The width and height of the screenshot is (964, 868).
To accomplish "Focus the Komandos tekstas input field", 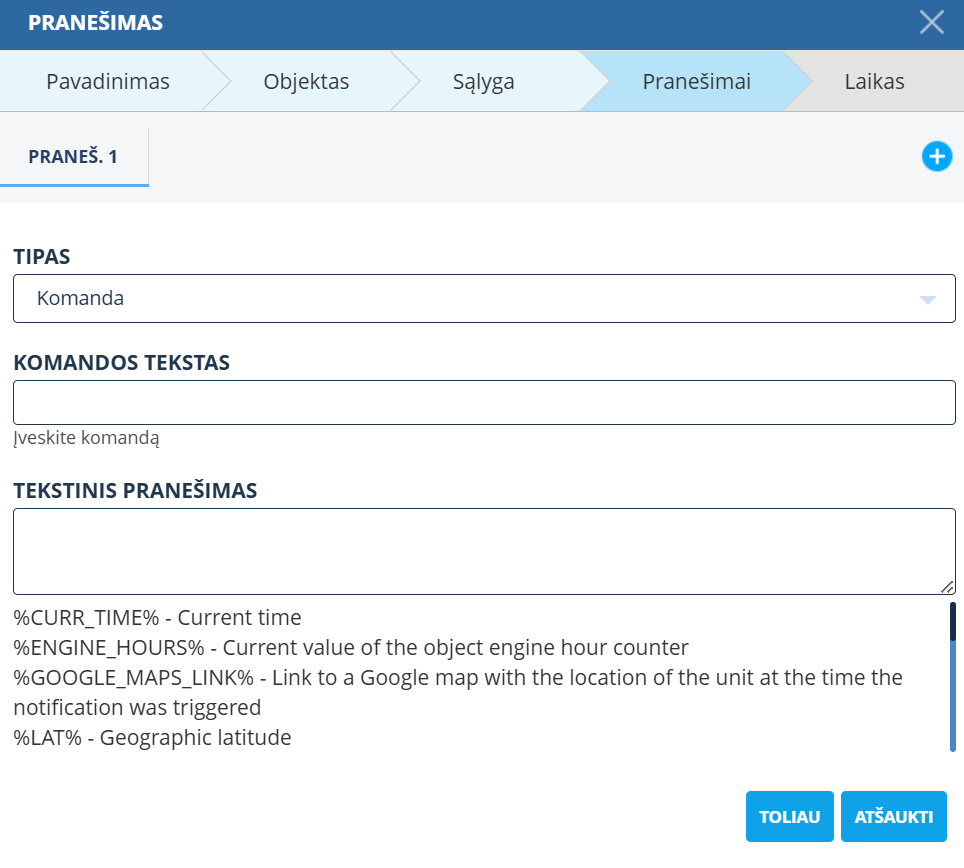I will tap(484, 403).
